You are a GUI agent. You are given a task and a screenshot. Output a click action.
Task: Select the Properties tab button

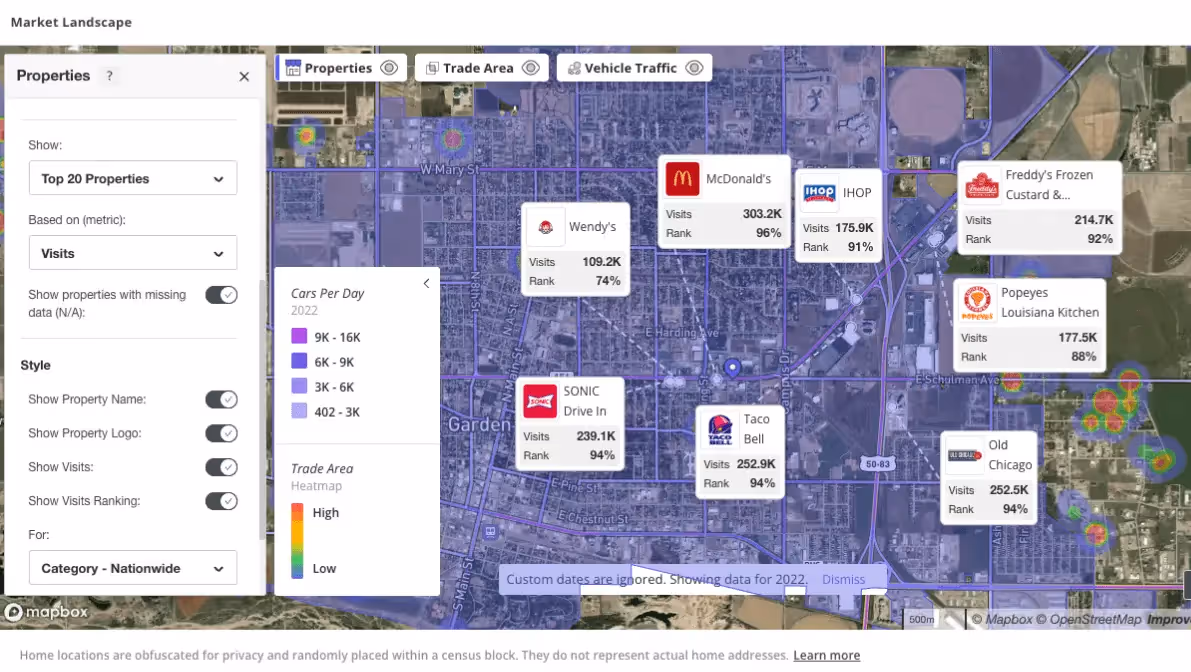342,68
